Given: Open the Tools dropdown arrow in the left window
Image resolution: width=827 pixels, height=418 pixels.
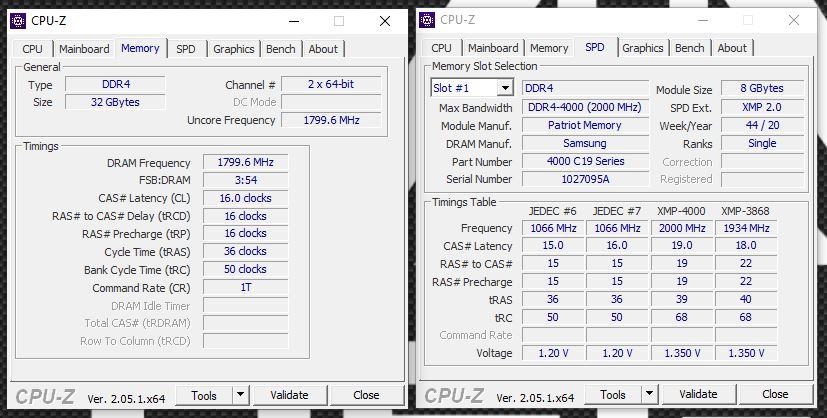Looking at the screenshot, I should [x=240, y=395].
